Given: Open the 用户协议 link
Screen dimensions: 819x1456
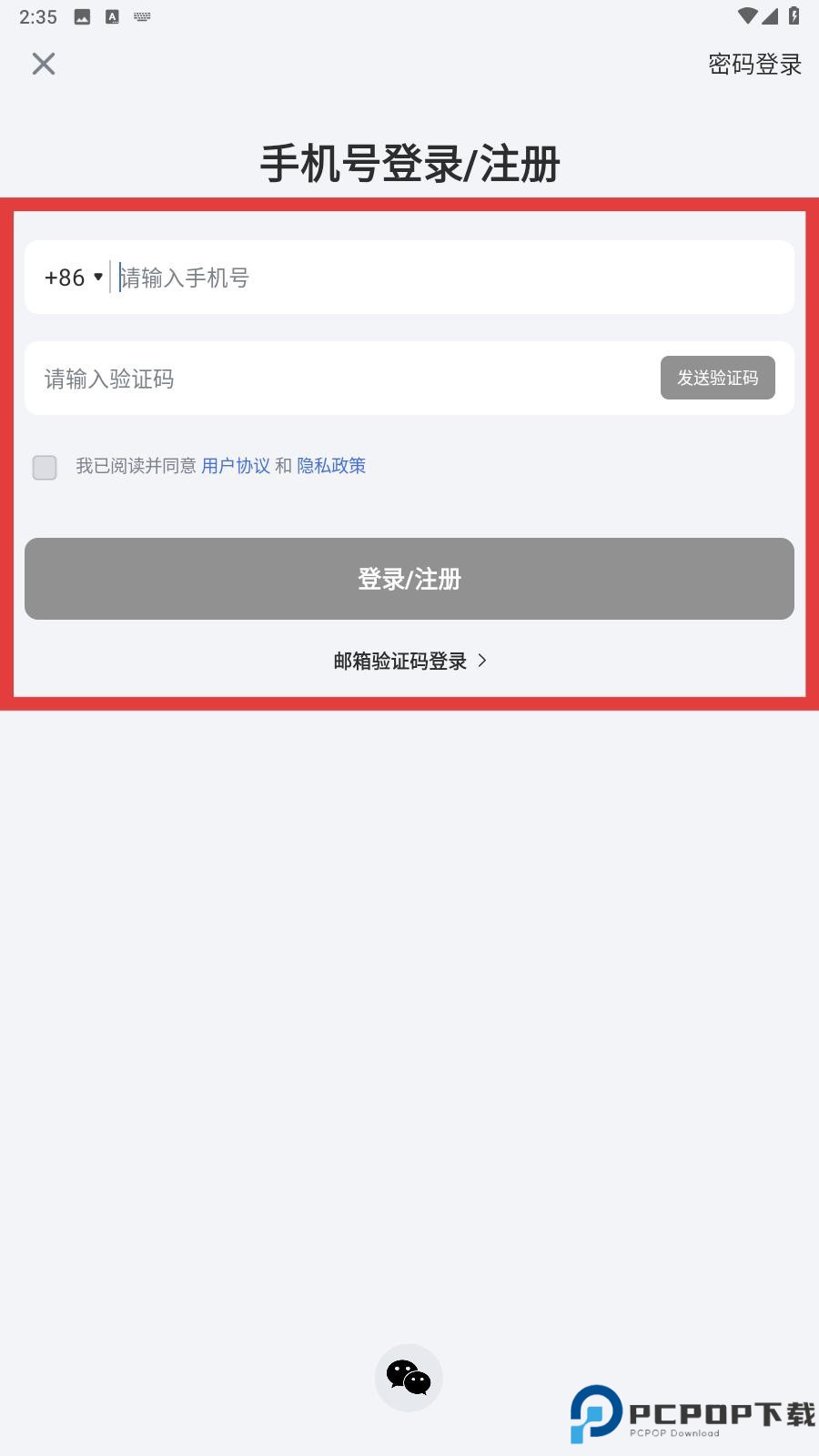Looking at the screenshot, I should [236, 466].
